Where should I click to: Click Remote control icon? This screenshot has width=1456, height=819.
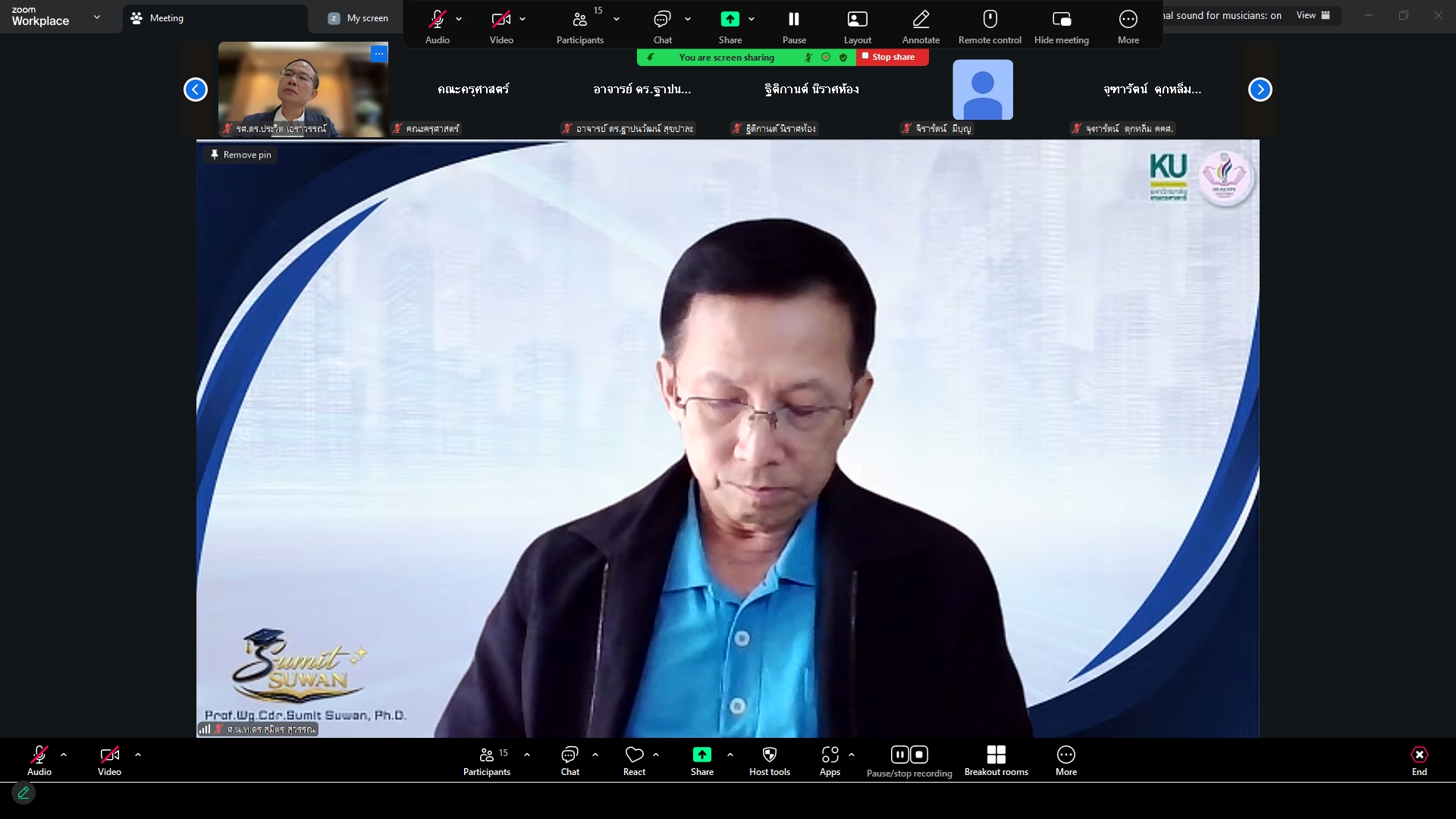(x=990, y=20)
